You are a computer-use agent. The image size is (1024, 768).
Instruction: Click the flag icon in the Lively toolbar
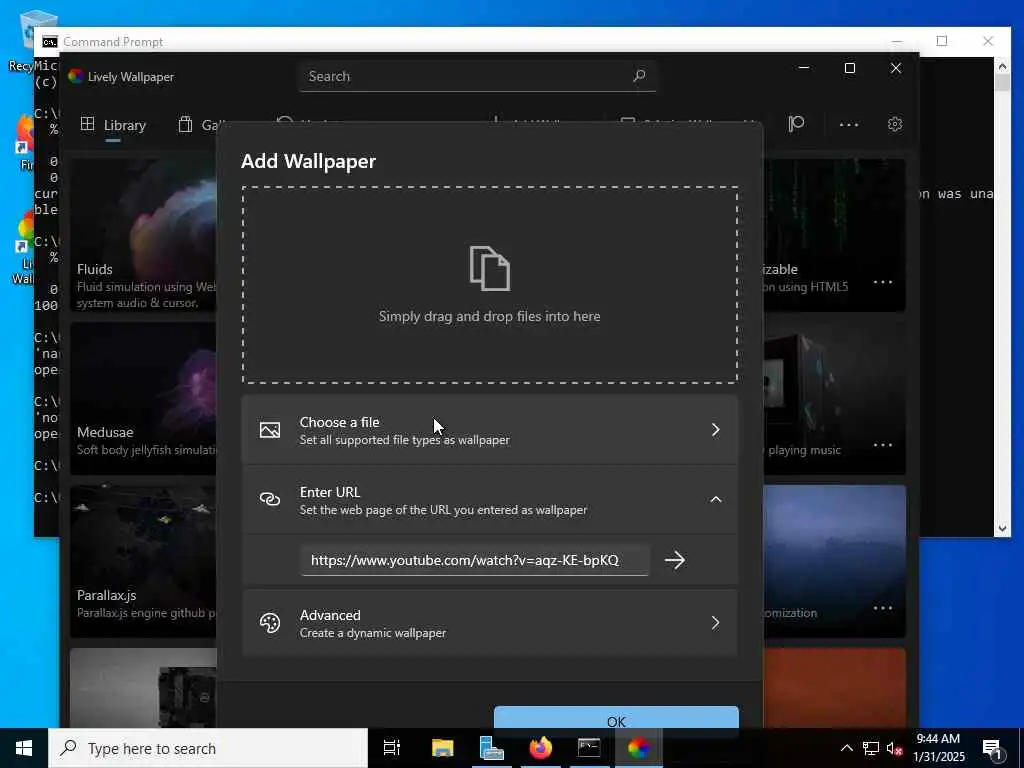tap(796, 124)
